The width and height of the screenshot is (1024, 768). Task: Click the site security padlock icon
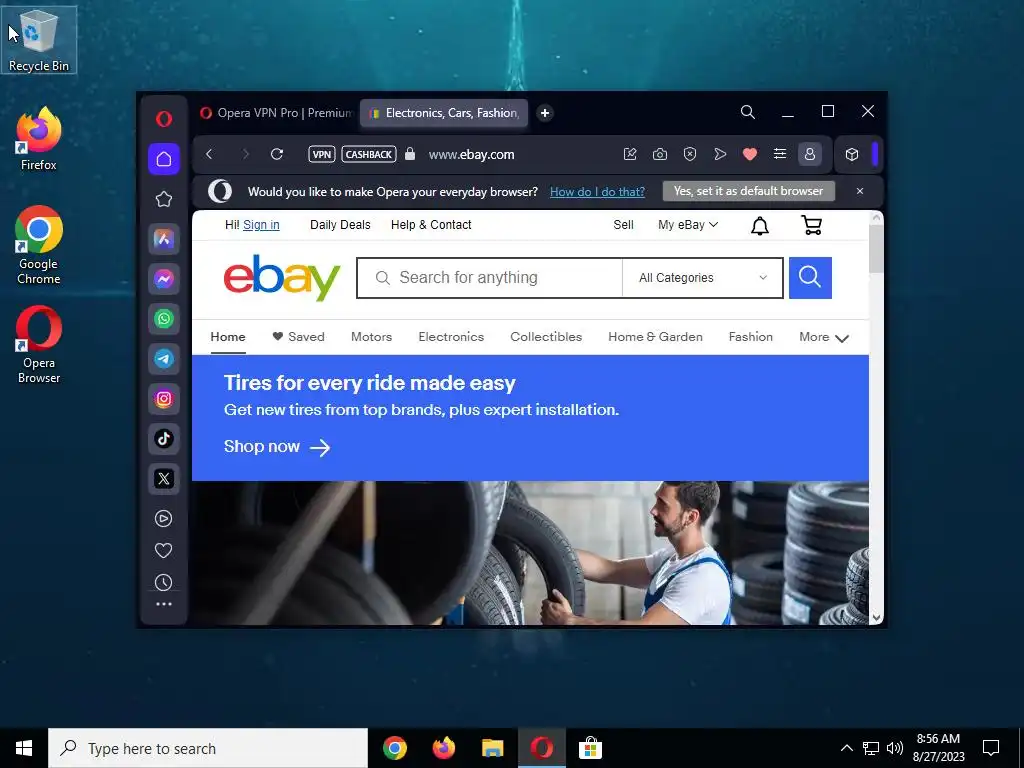410,153
